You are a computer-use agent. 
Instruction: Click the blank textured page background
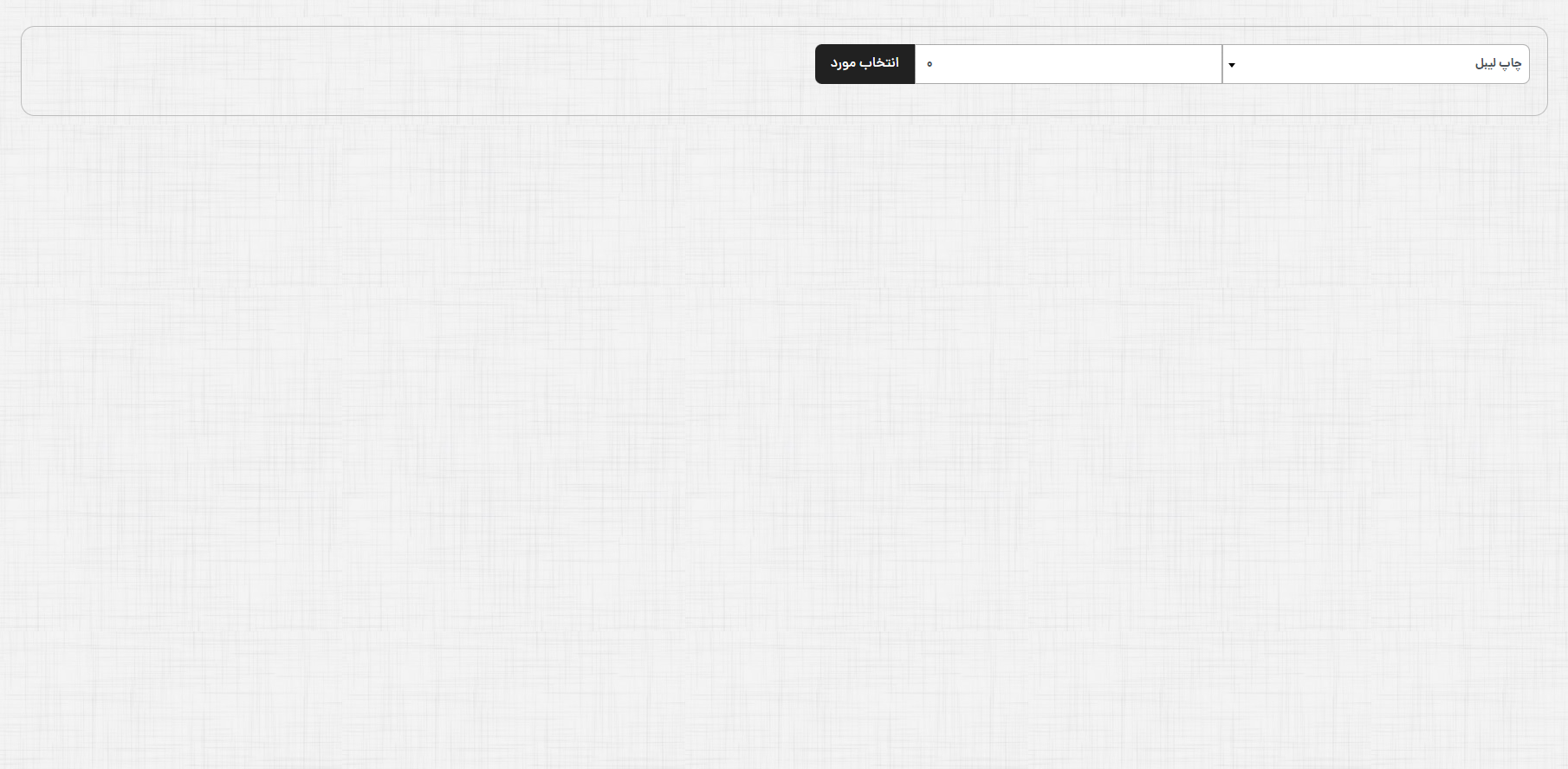point(780,433)
